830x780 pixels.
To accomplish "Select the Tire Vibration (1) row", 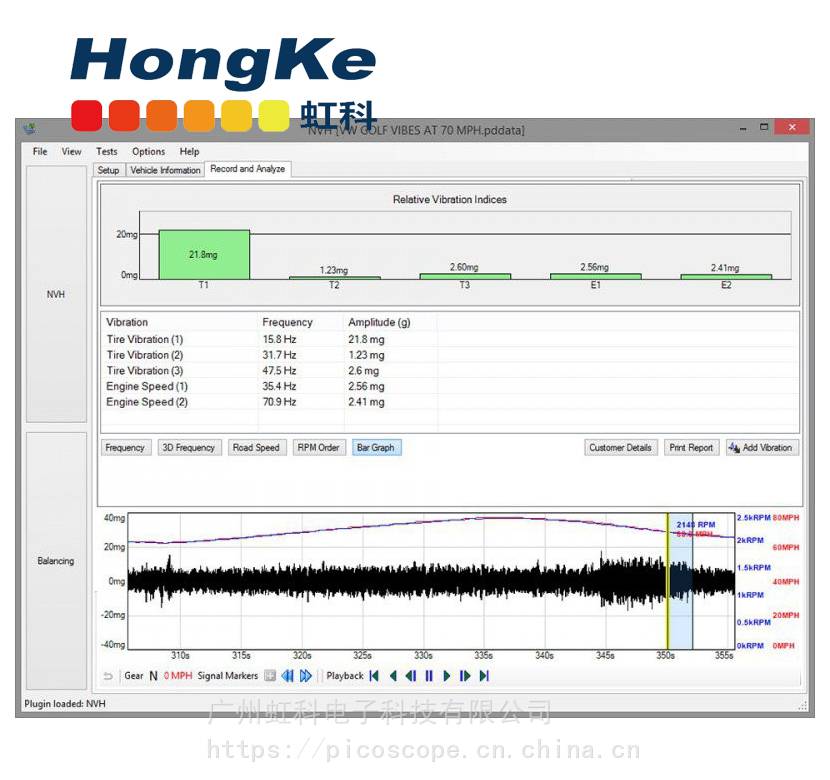I will [449, 339].
